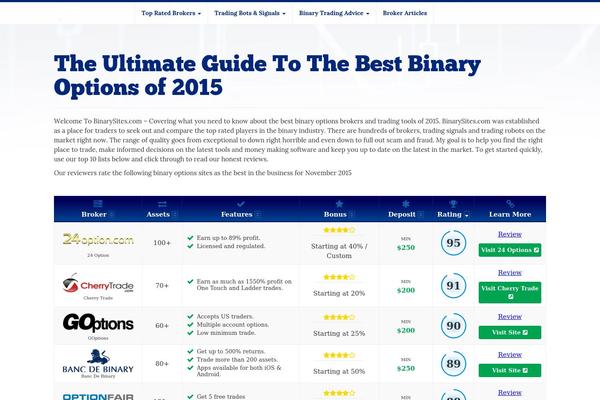The width and height of the screenshot is (600, 400).
Task: Open the Review link for Cherry Trade
Action: [x=510, y=273]
